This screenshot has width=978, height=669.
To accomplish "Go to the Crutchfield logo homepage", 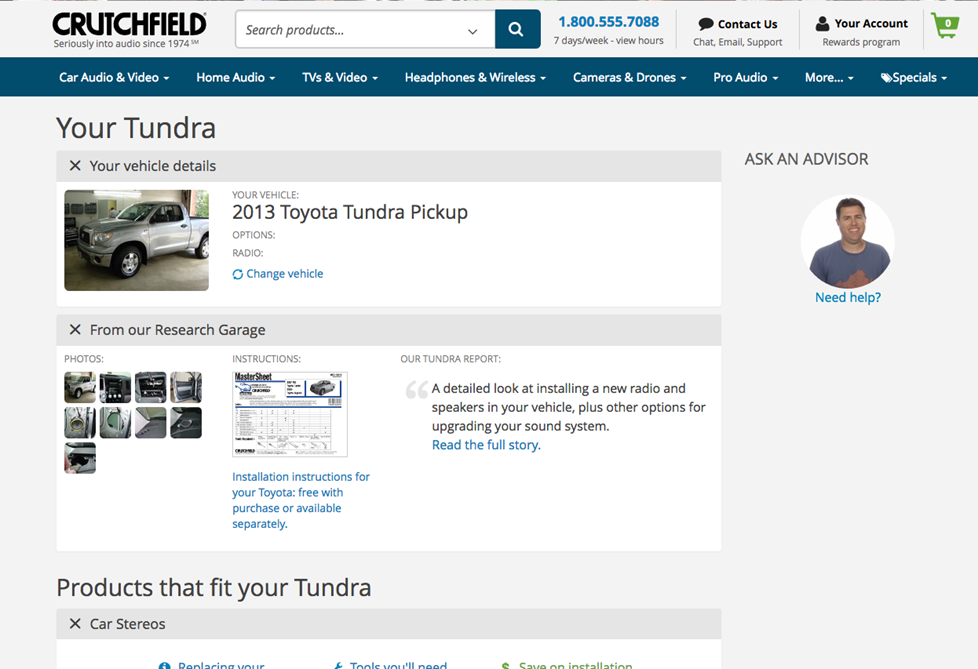I will pyautogui.click(x=129, y=24).
